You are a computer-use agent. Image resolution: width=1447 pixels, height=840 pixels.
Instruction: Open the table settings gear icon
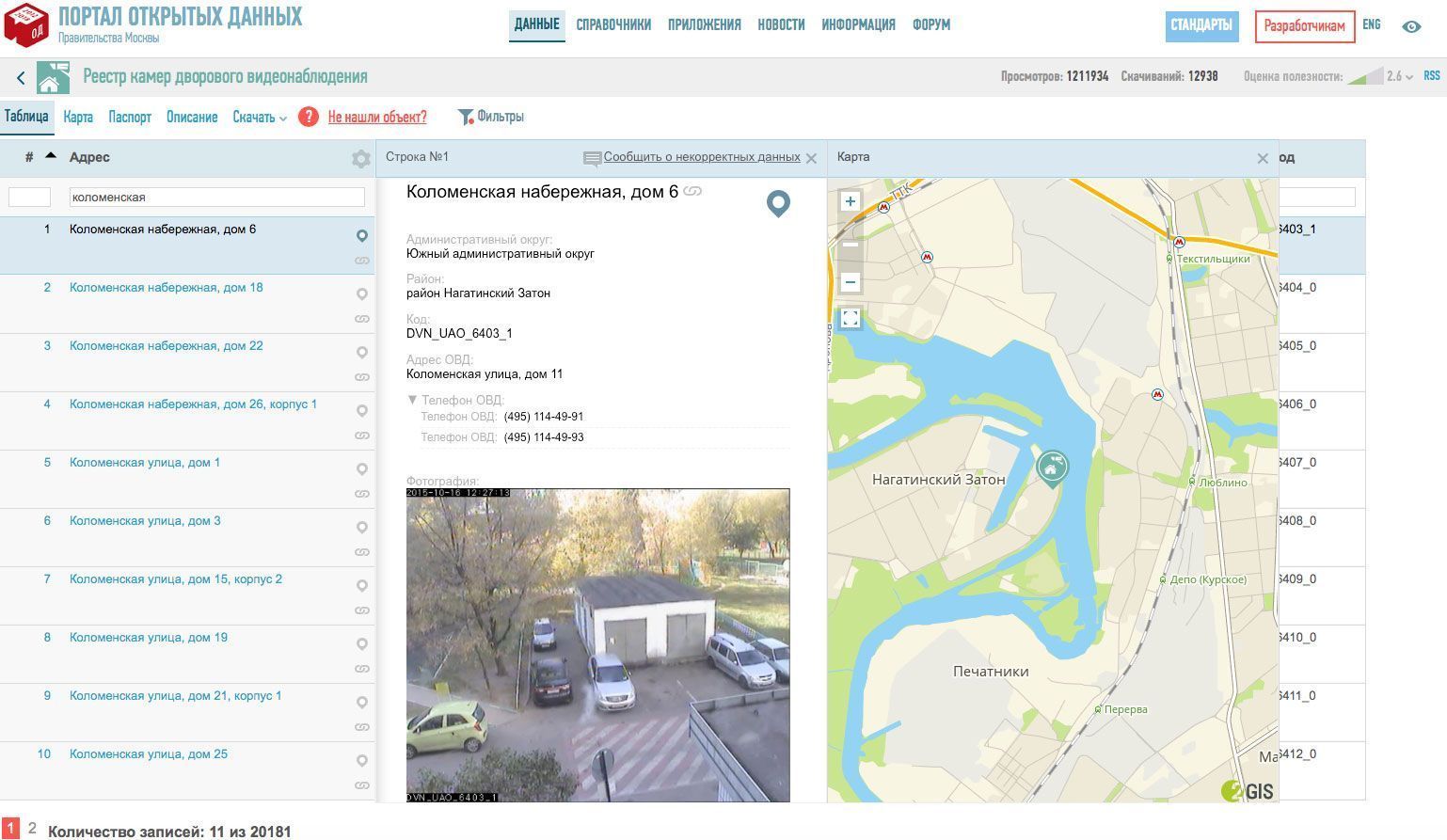pyautogui.click(x=360, y=159)
